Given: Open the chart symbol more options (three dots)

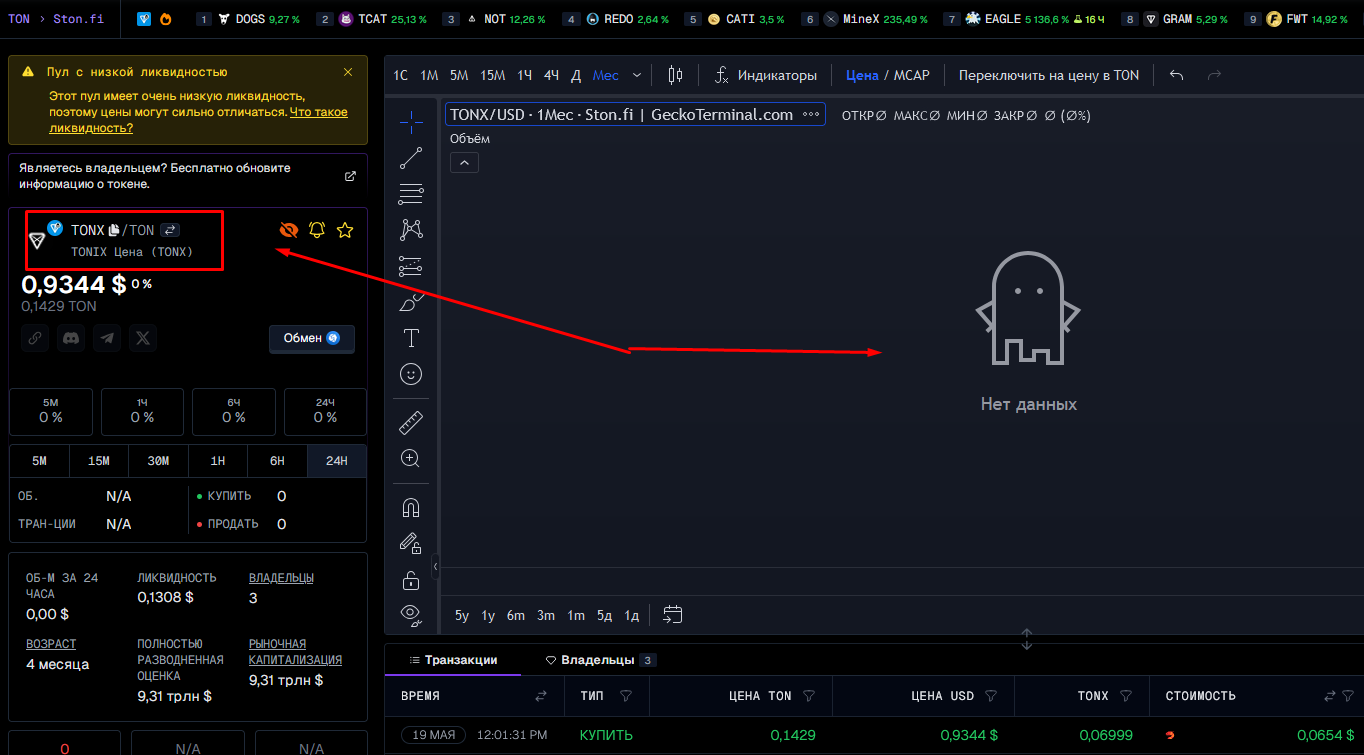Looking at the screenshot, I should (811, 115).
